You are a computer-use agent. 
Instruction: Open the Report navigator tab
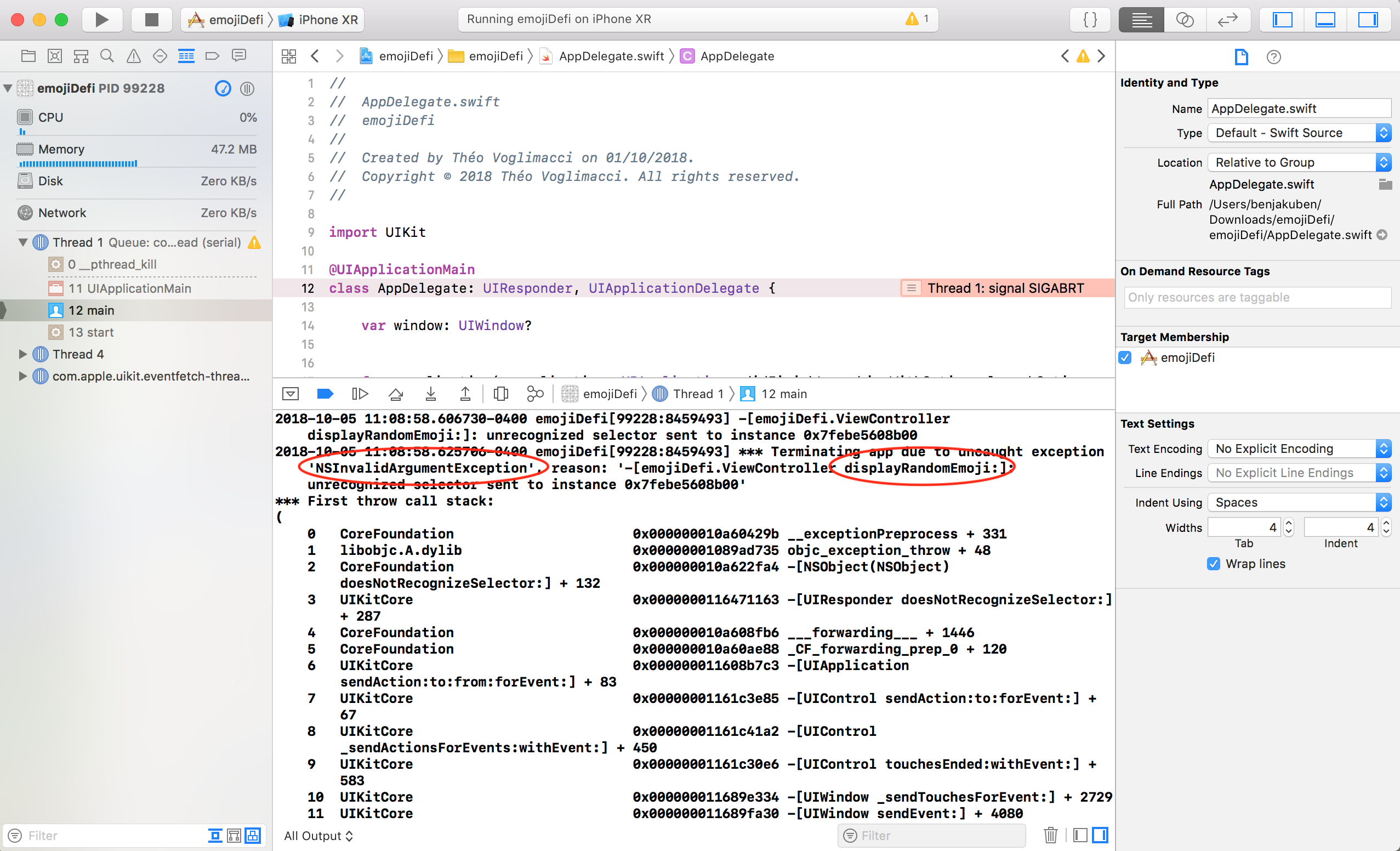click(x=239, y=56)
